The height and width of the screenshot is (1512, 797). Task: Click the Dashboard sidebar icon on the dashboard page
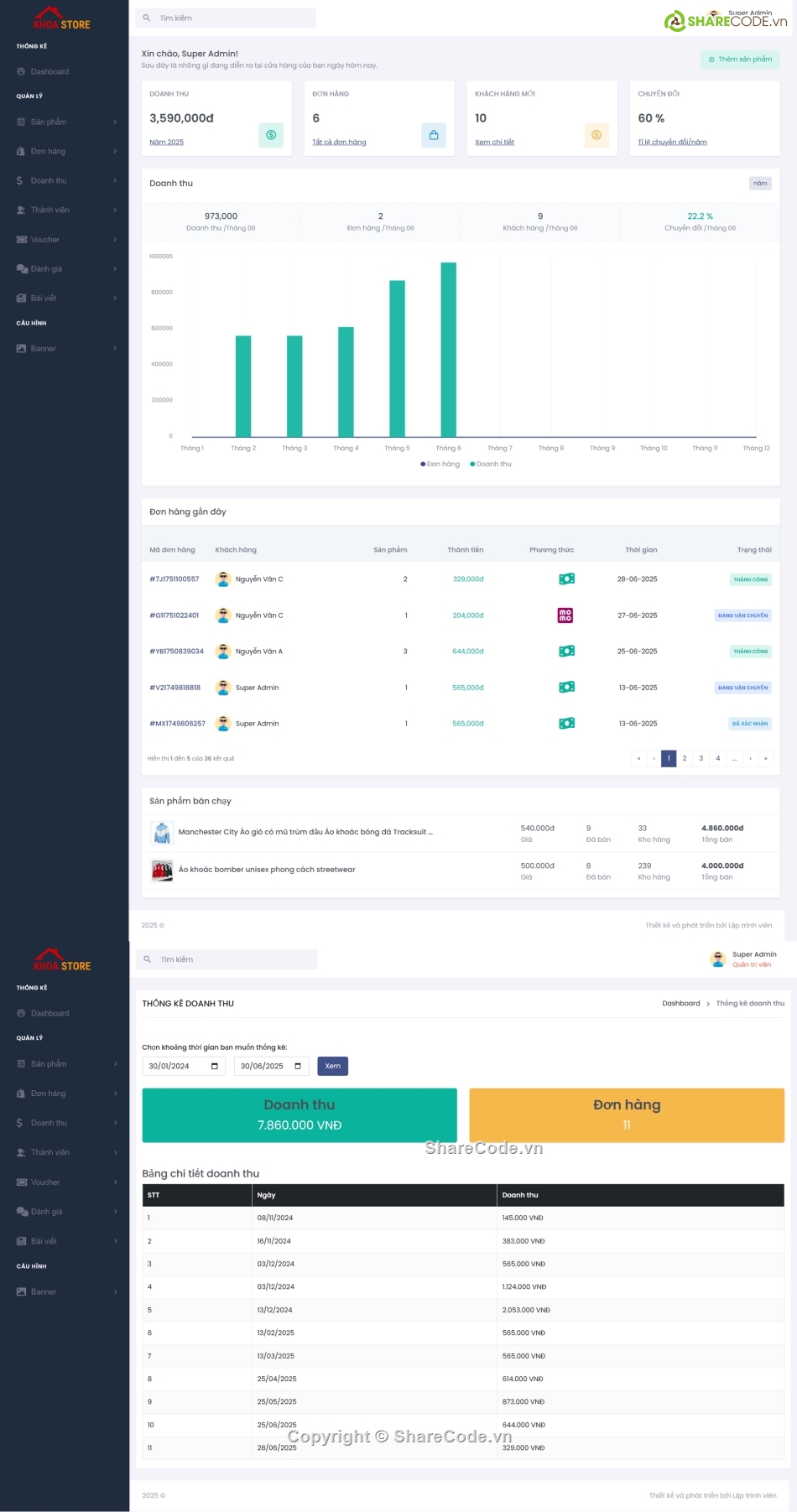(21, 72)
